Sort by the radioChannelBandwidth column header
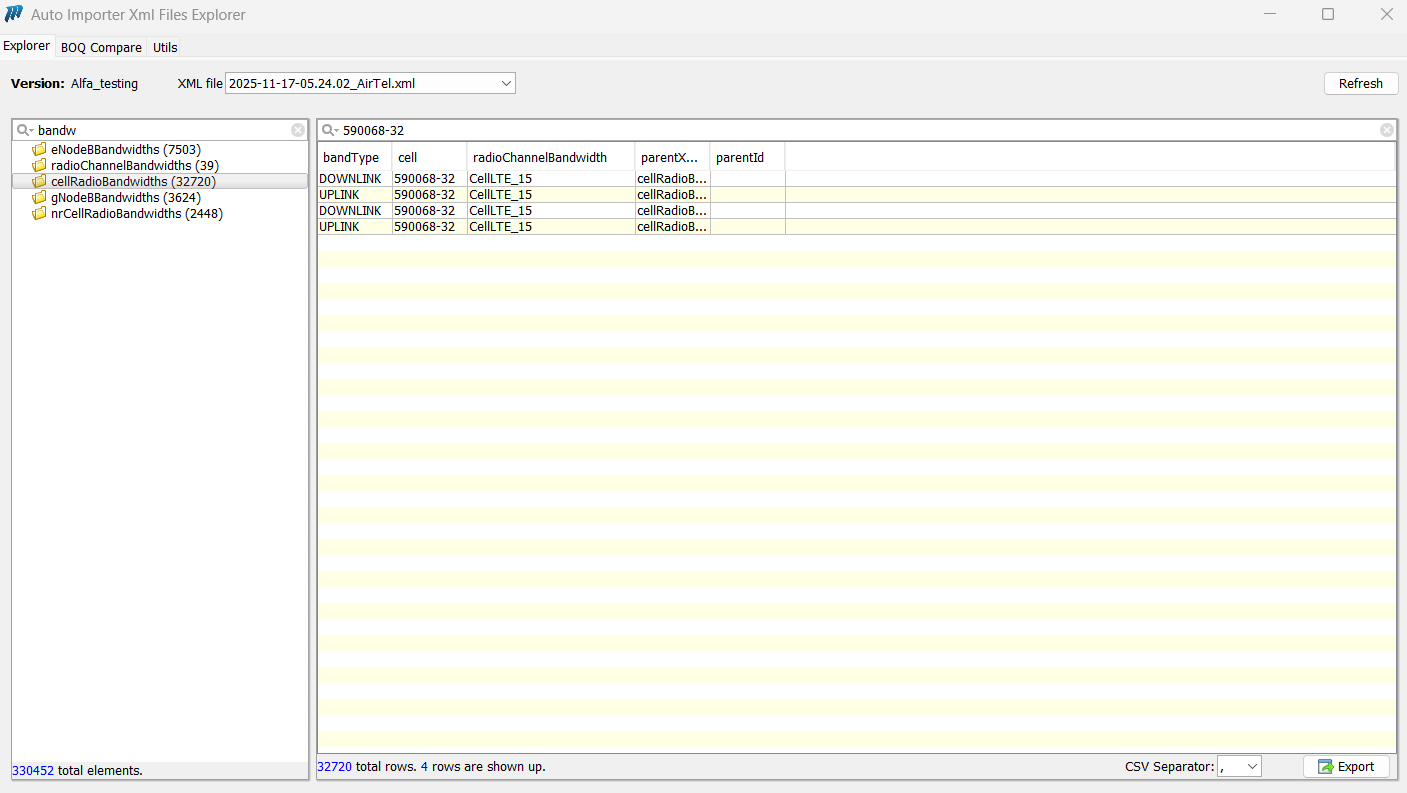The height and width of the screenshot is (793, 1407). click(540, 157)
